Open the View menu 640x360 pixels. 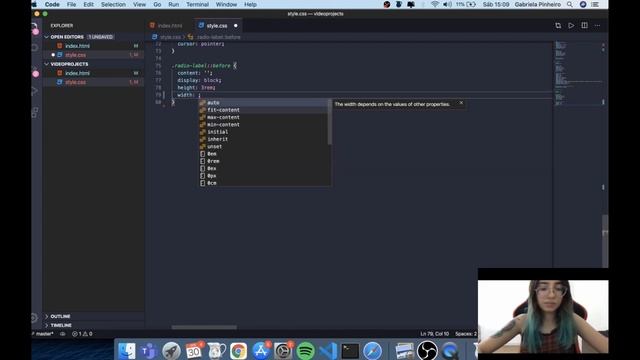[139, 4]
